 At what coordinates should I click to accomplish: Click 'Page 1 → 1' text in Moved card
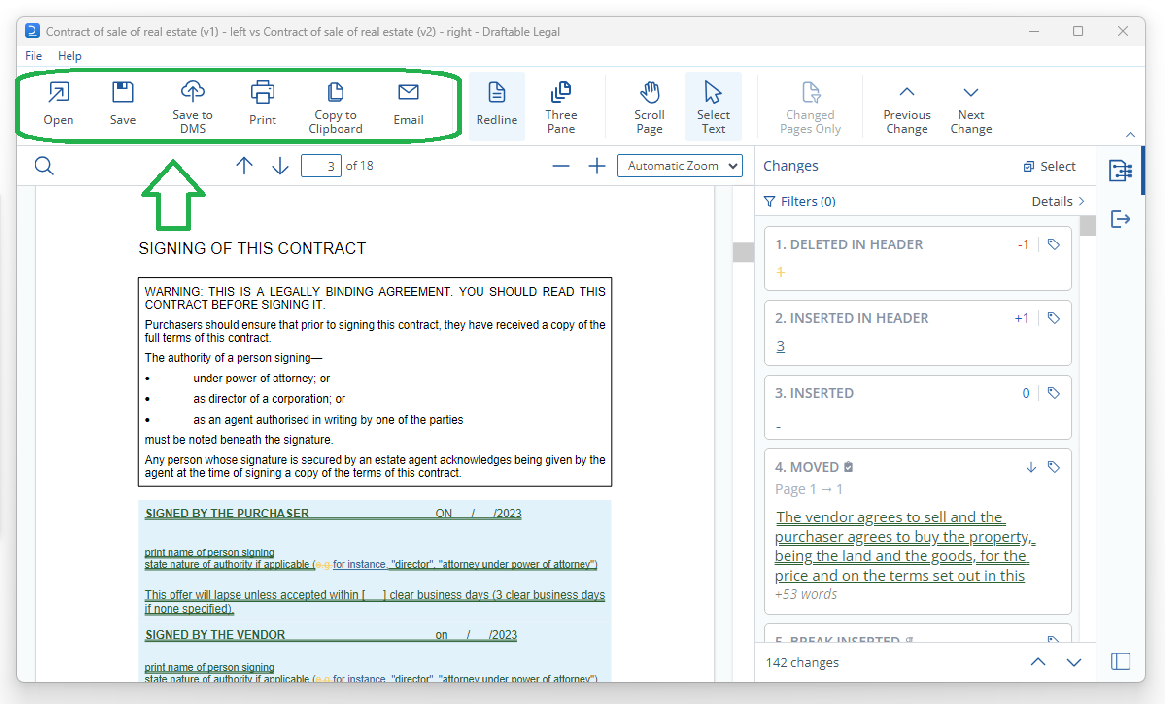click(x=809, y=489)
